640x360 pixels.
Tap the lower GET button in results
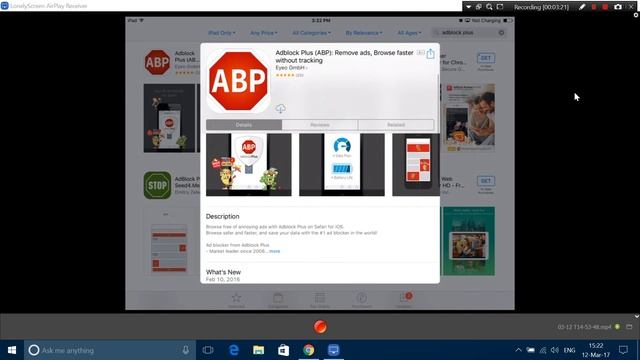tap(486, 181)
